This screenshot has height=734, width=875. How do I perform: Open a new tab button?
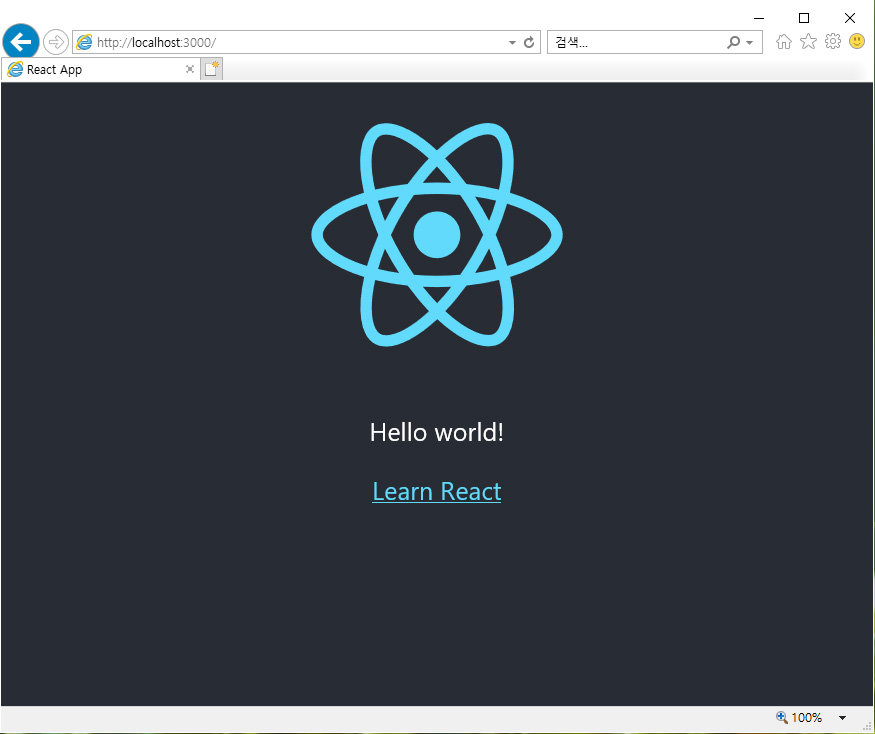(x=211, y=69)
